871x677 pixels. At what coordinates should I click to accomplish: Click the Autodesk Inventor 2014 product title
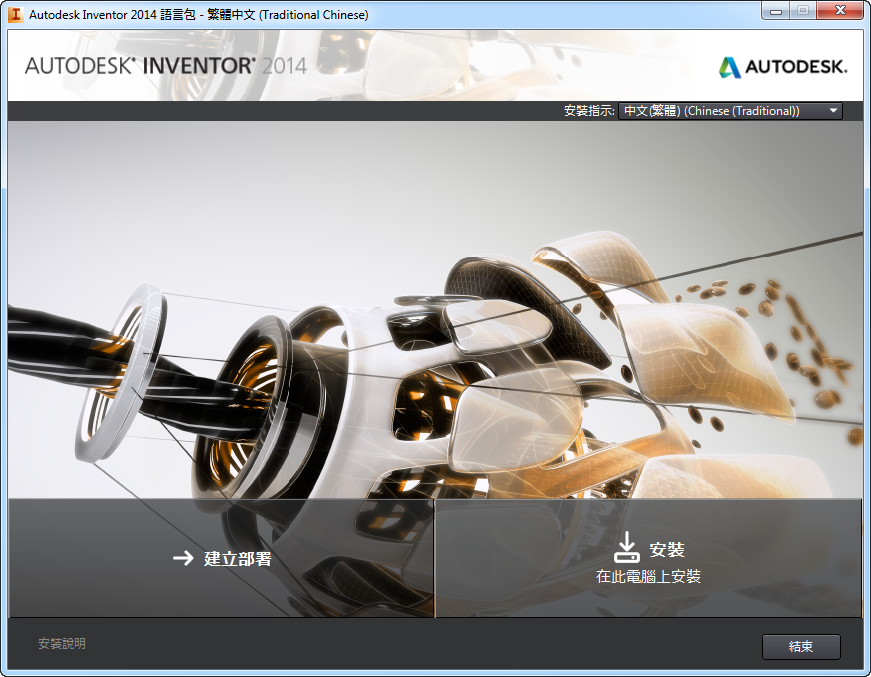coord(166,66)
